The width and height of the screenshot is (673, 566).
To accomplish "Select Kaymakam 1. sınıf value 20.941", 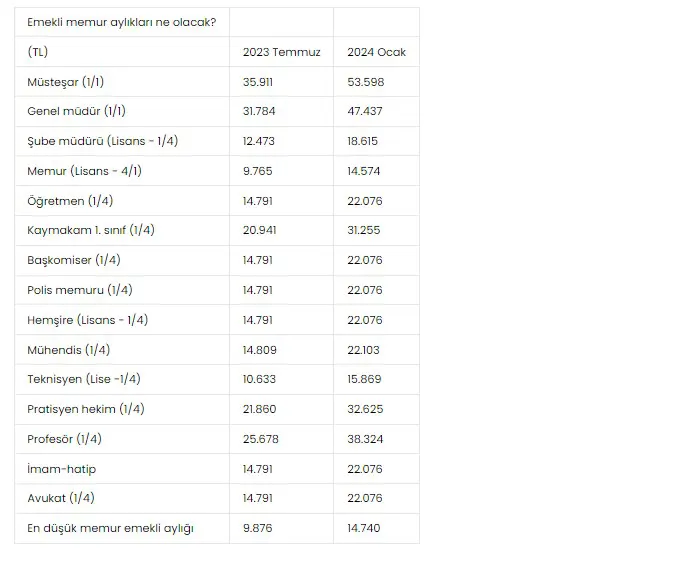I will pyautogui.click(x=259, y=230).
